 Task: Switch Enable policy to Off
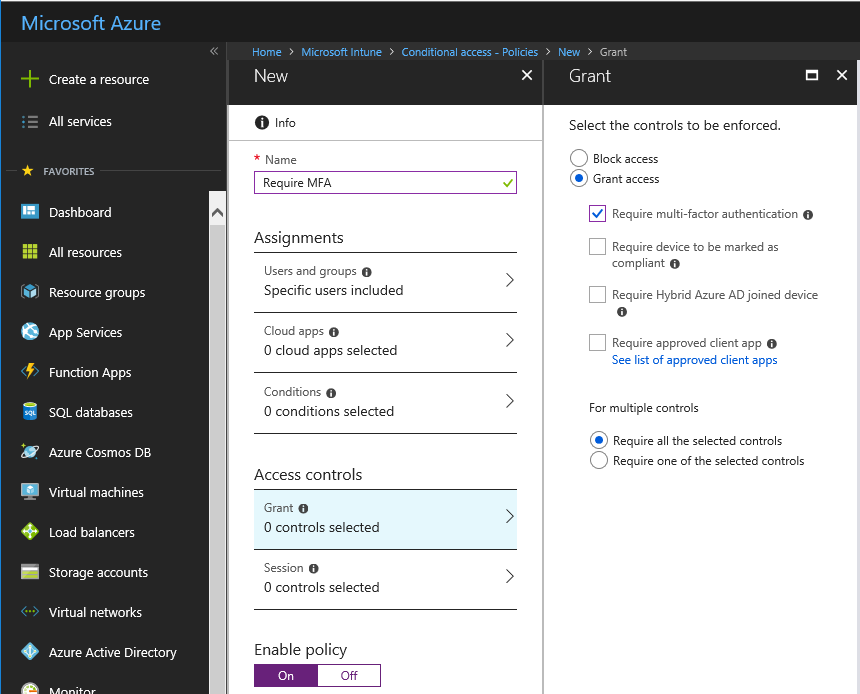click(x=348, y=675)
